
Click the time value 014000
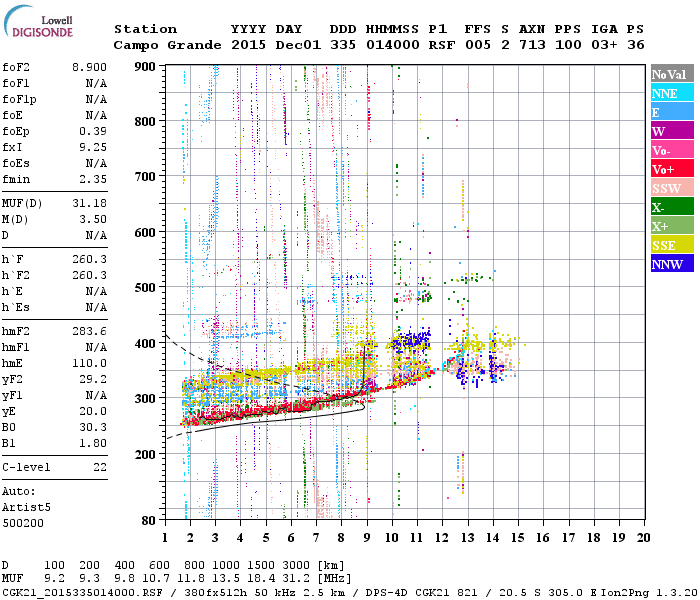click(x=393, y=45)
